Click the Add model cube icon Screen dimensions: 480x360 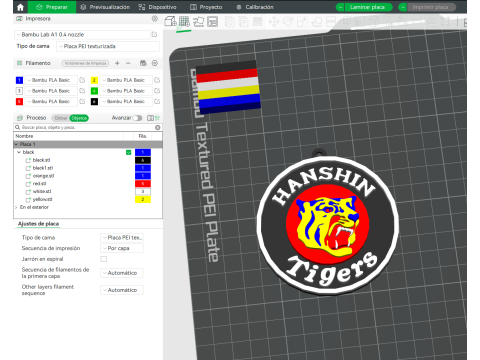[170, 22]
